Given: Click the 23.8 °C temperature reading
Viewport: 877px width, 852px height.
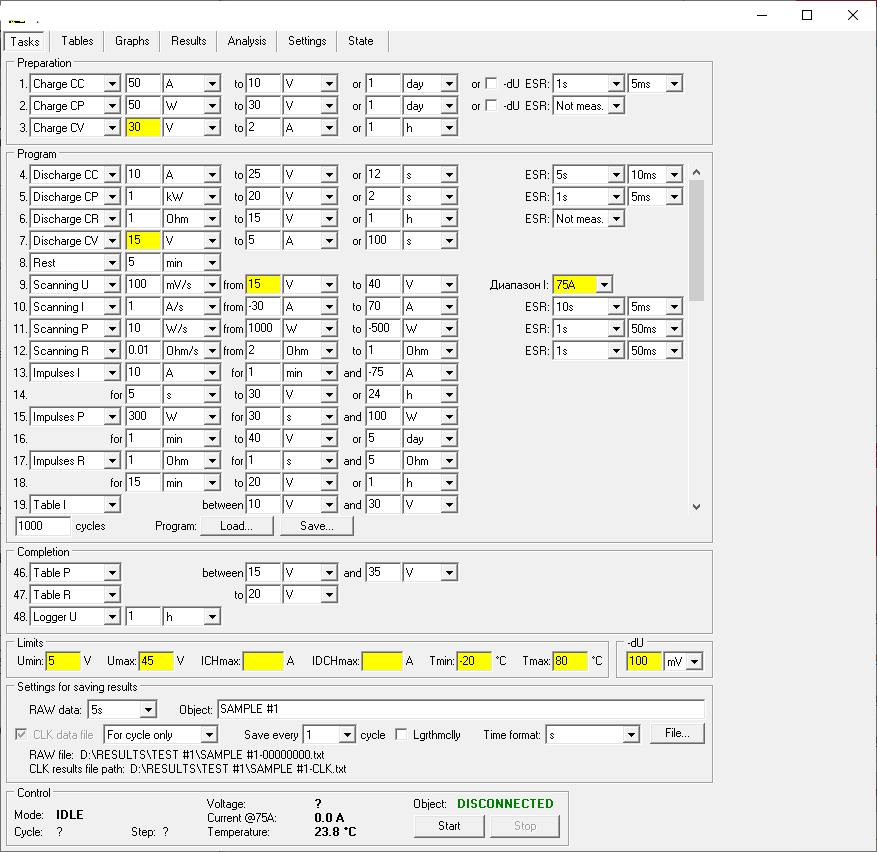Looking at the screenshot, I should [335, 832].
